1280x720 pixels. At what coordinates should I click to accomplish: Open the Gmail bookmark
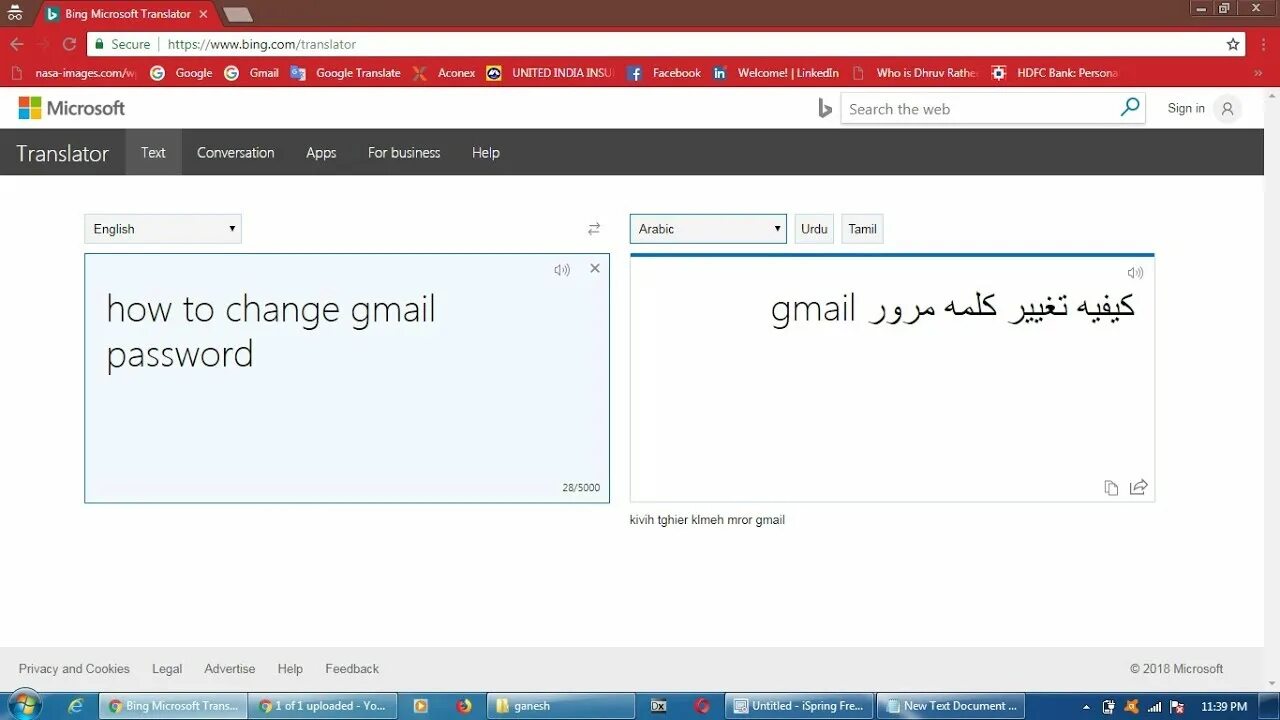pyautogui.click(x=252, y=73)
